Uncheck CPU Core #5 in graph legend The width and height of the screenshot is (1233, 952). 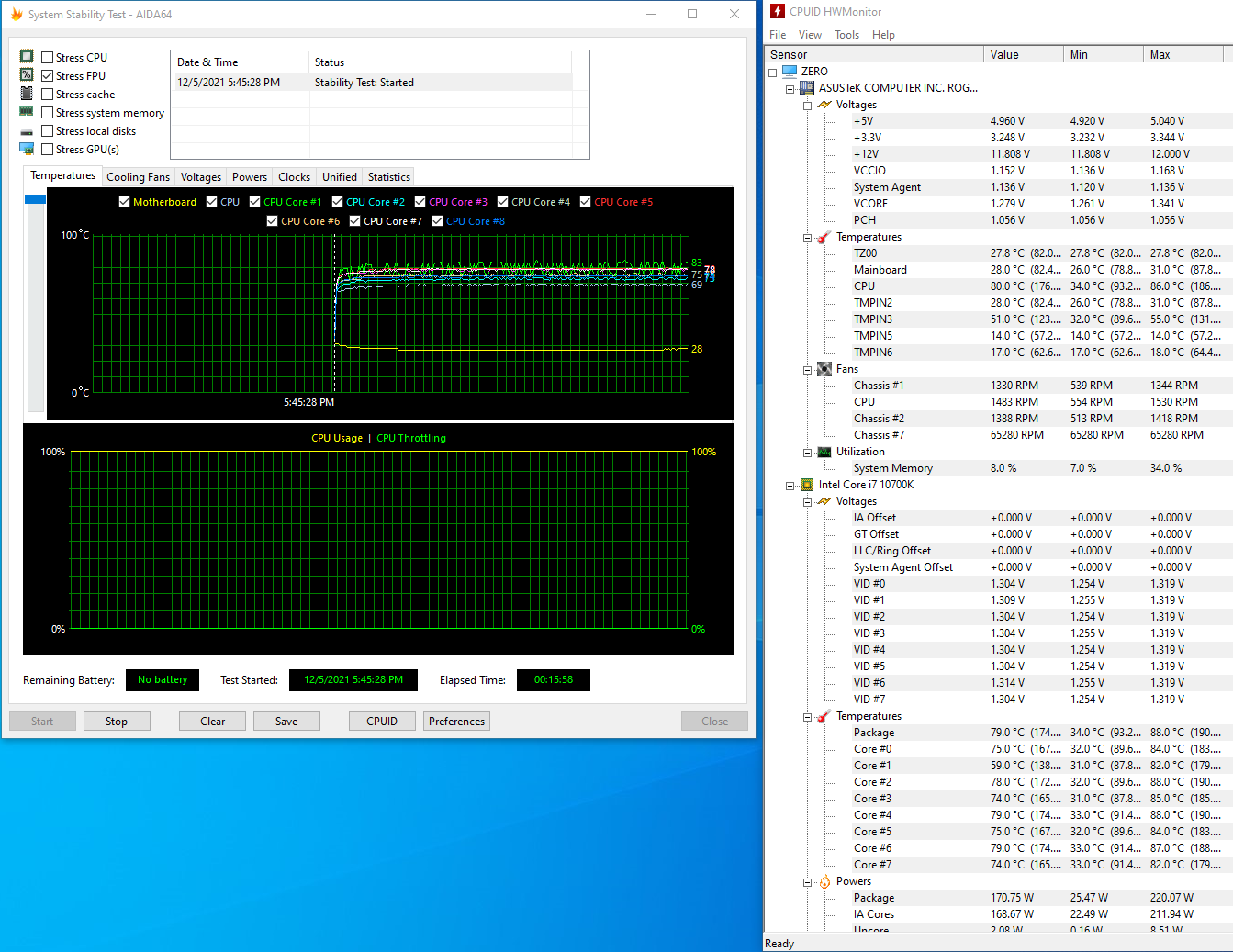[585, 202]
